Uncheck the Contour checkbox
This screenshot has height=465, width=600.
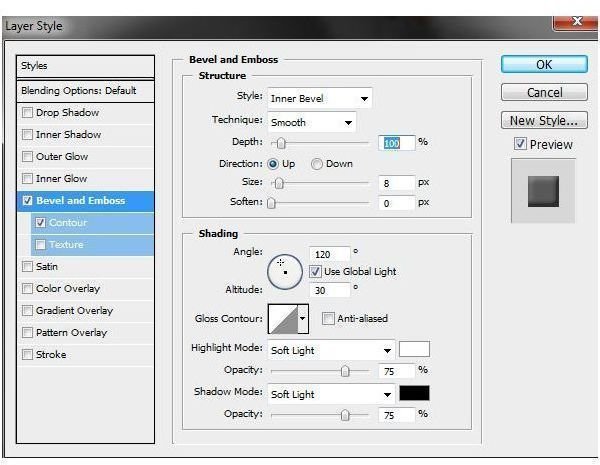[x=41, y=222]
